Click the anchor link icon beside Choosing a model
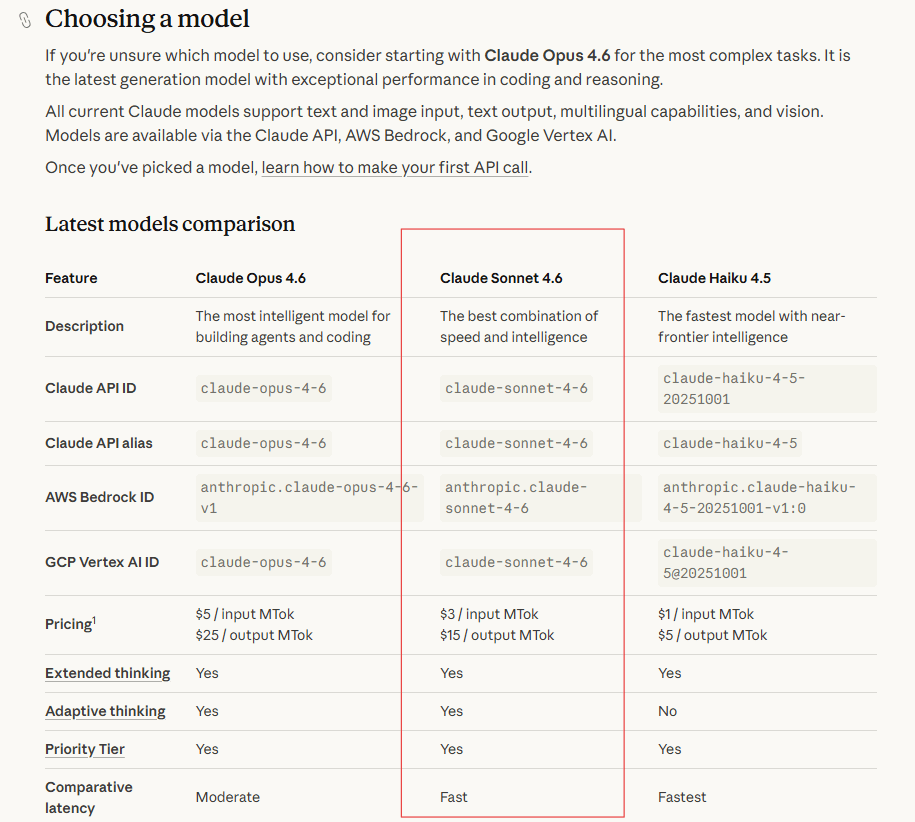 (x=26, y=20)
